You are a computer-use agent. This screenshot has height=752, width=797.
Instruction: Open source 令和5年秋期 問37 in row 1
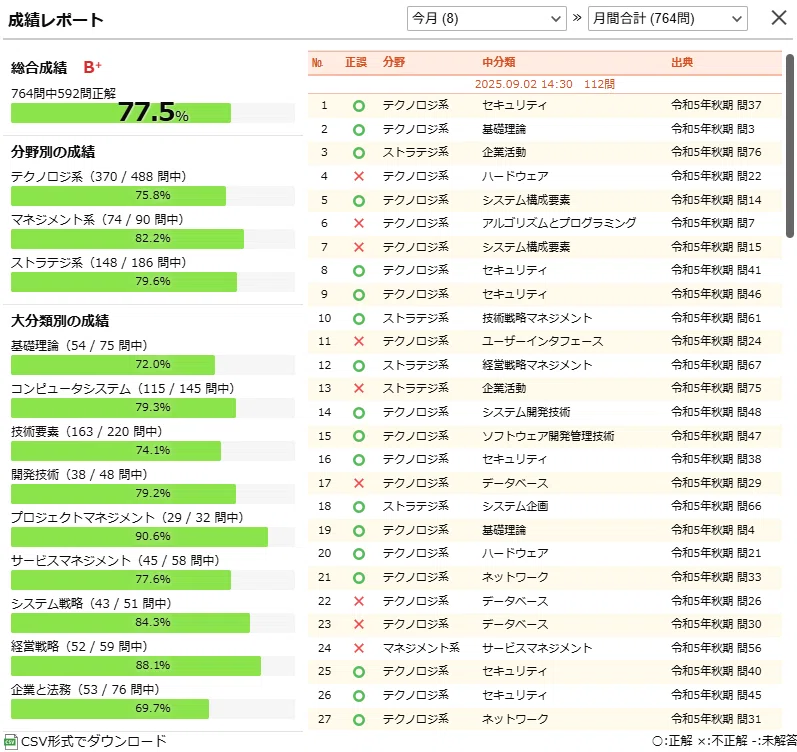[716, 105]
